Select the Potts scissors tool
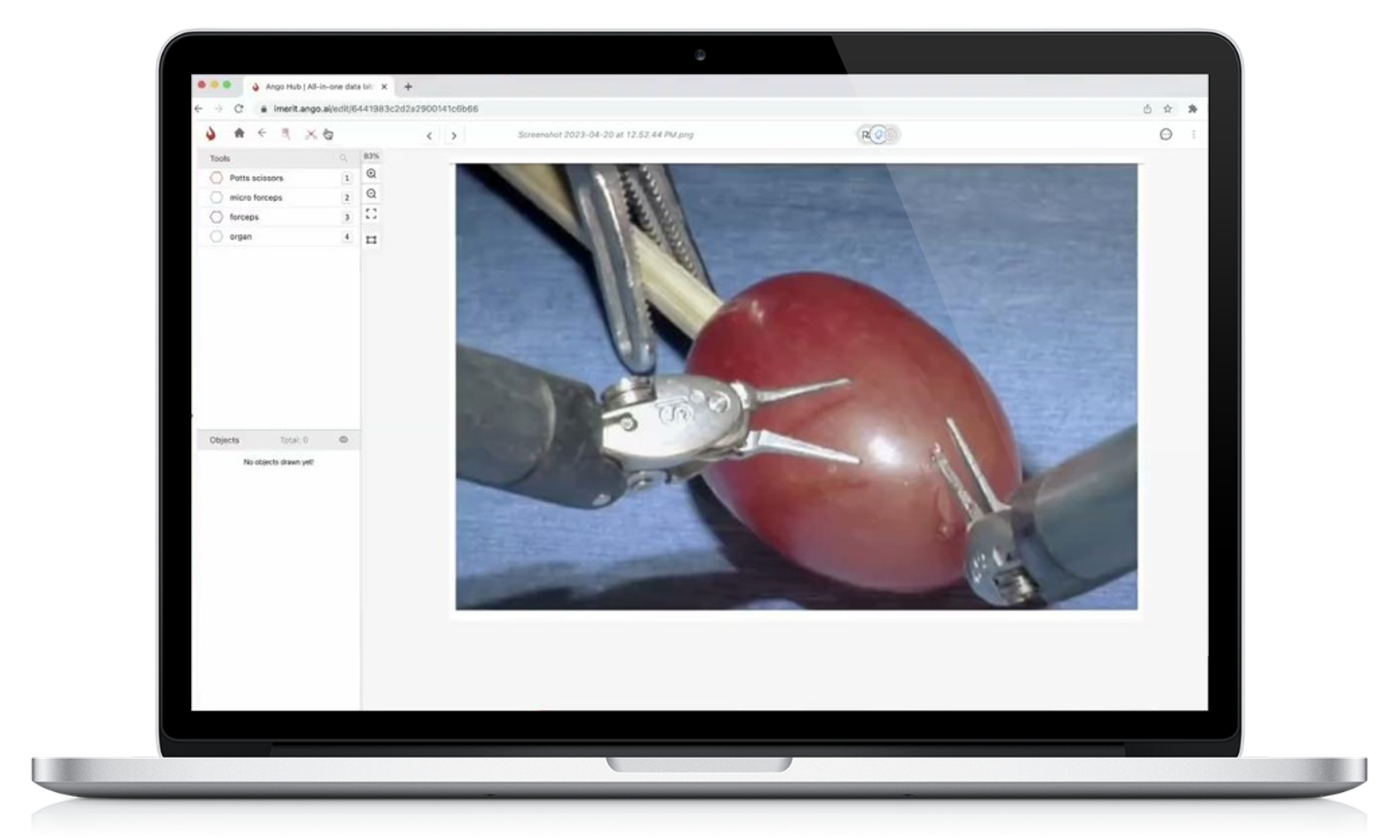Image resolution: width=1400 pixels, height=840 pixels. click(x=256, y=178)
